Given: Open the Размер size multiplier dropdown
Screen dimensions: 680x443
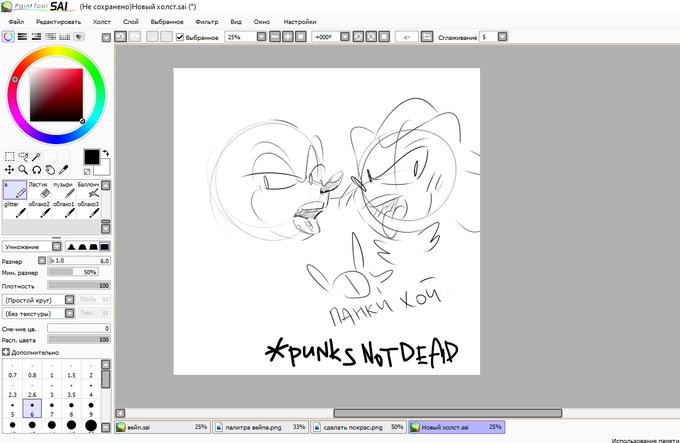Looking at the screenshot, I should coord(42,261).
